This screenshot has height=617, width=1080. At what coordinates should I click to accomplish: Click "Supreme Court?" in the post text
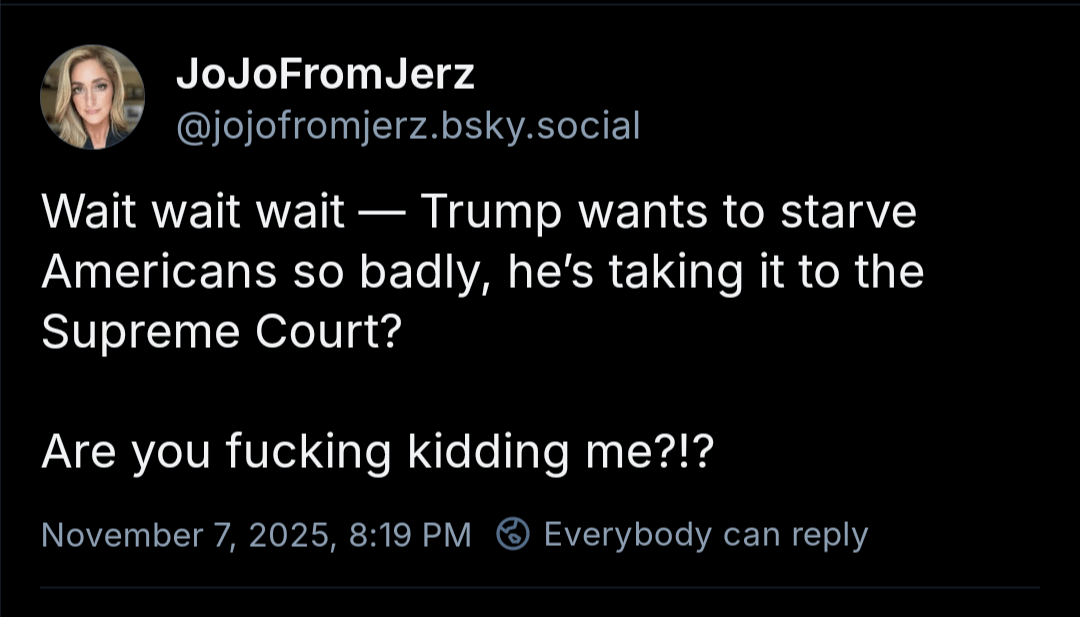click(220, 333)
